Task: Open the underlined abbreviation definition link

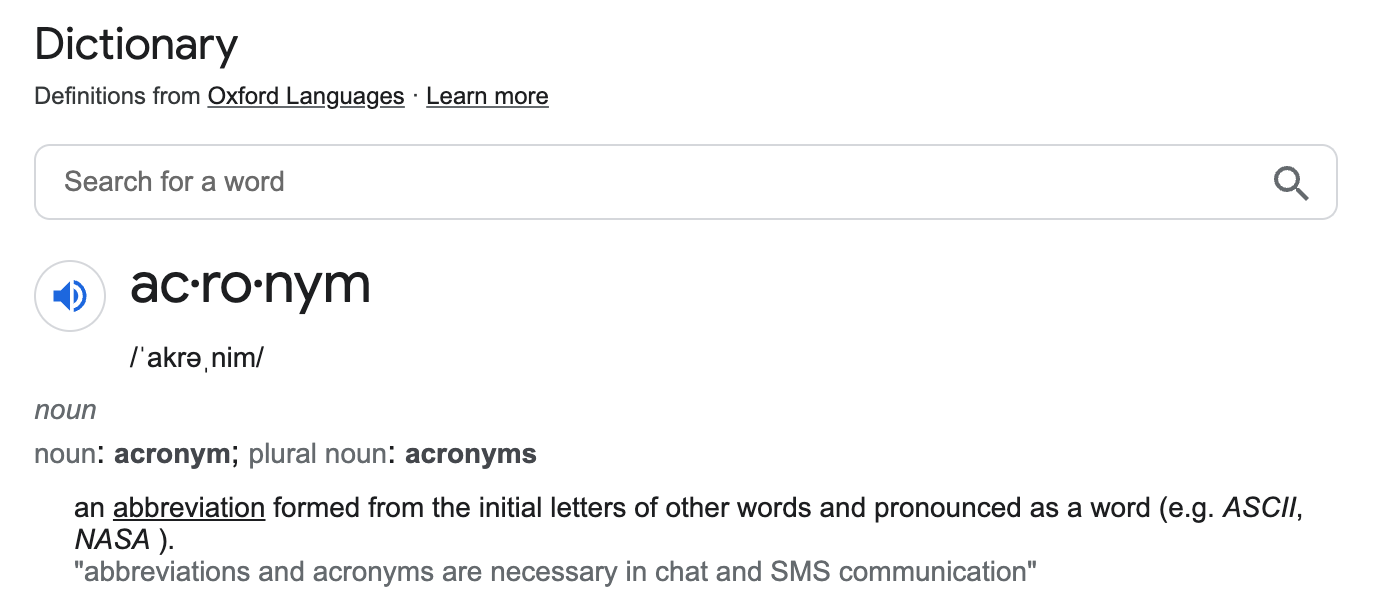Action: 189,508
